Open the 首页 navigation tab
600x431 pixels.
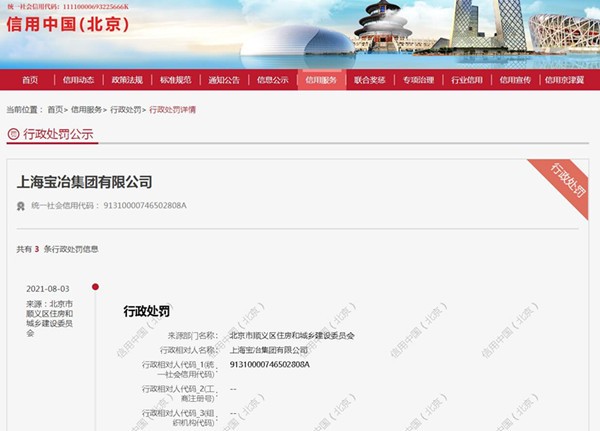30,80
